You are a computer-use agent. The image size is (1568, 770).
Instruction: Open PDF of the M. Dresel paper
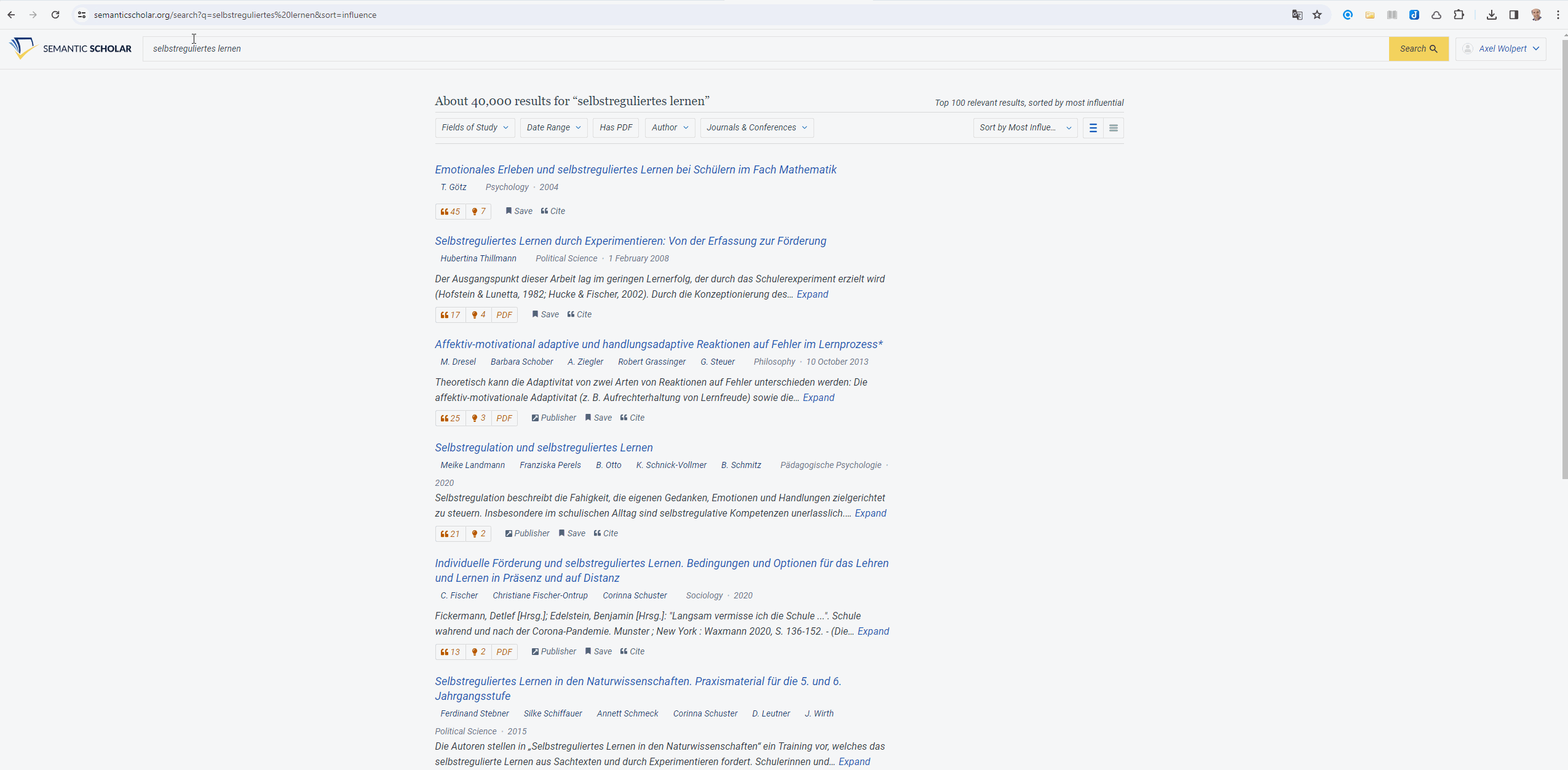point(504,418)
